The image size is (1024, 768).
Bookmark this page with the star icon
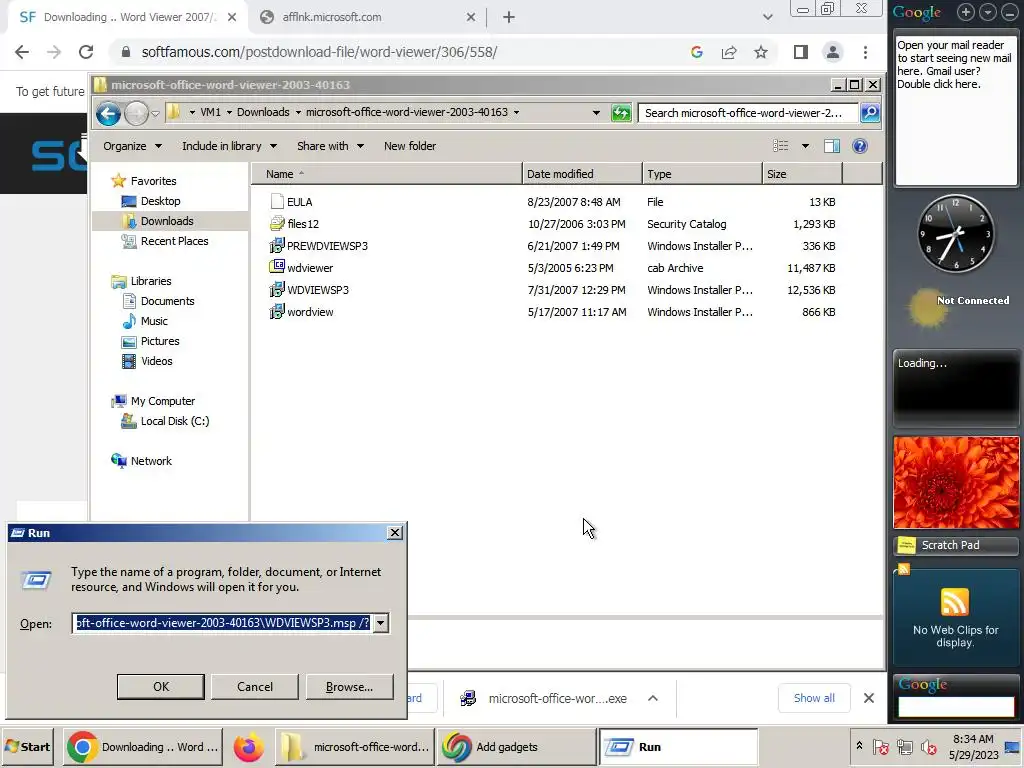click(x=761, y=52)
